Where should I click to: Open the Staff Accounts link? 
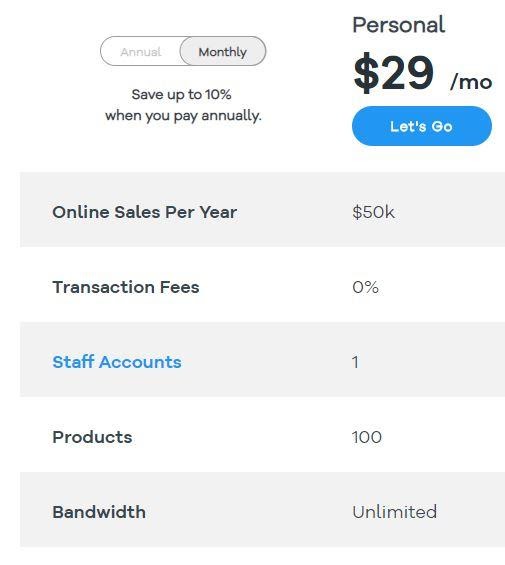tap(117, 362)
